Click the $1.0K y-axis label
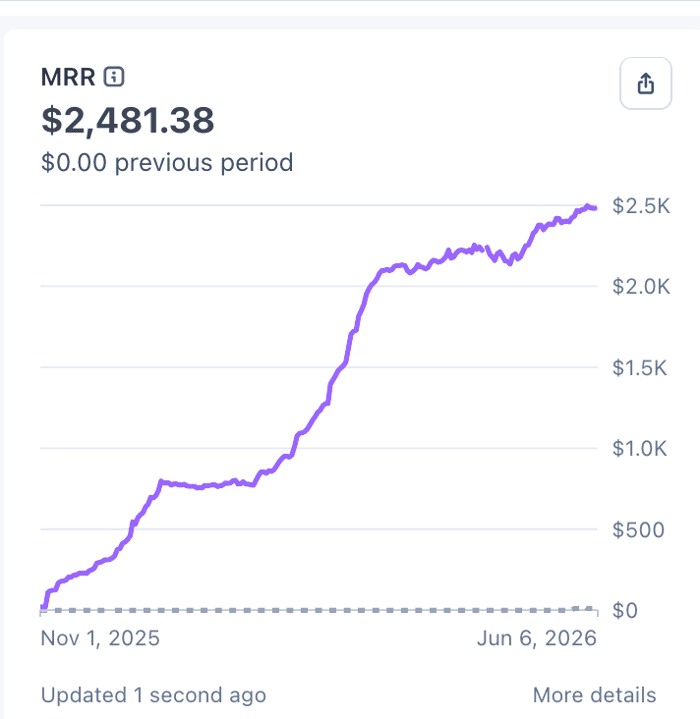The height and width of the screenshot is (719, 700). click(x=639, y=448)
